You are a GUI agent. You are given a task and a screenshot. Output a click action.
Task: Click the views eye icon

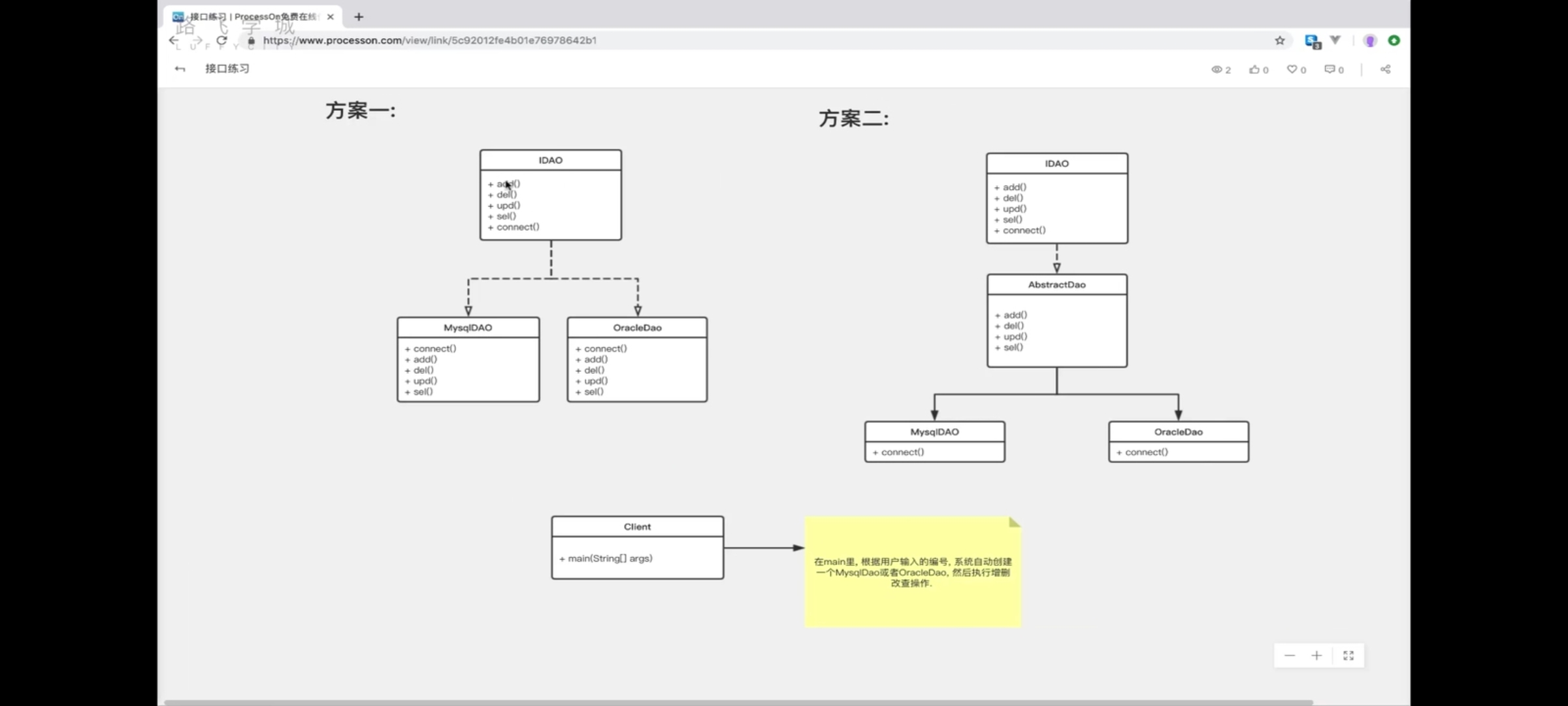click(1217, 69)
